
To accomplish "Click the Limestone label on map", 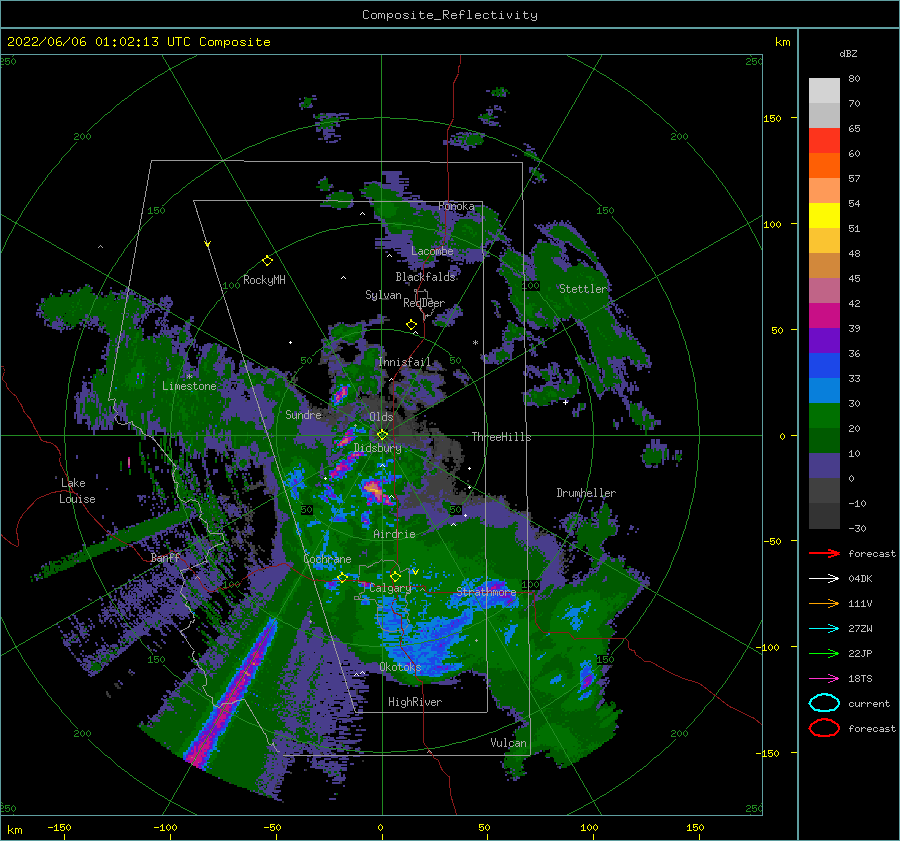I will click(189, 386).
